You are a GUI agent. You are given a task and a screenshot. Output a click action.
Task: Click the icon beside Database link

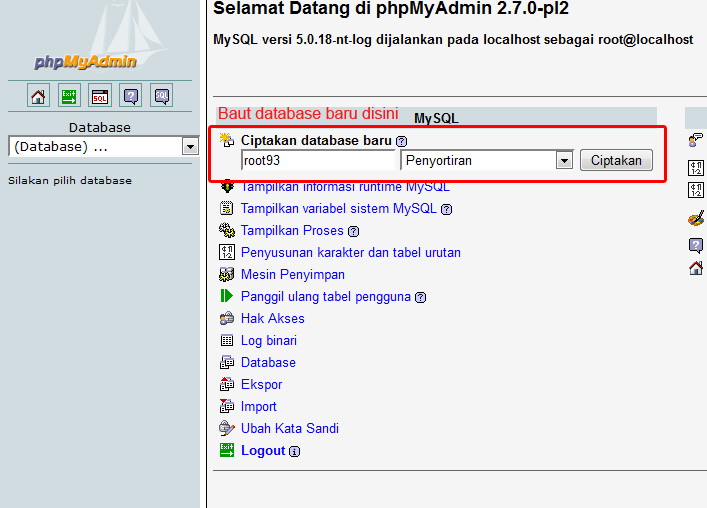(x=226, y=362)
